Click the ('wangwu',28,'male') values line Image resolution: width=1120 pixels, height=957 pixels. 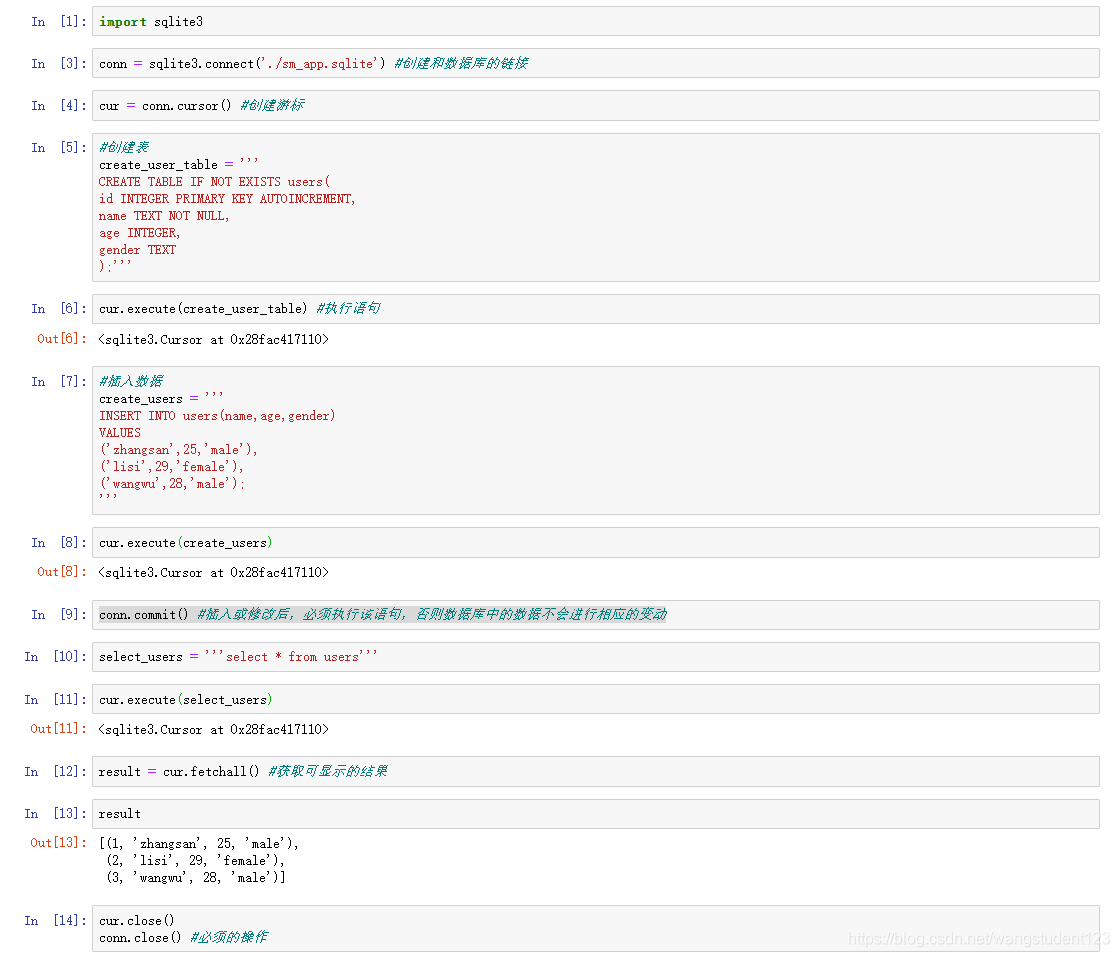pos(171,484)
